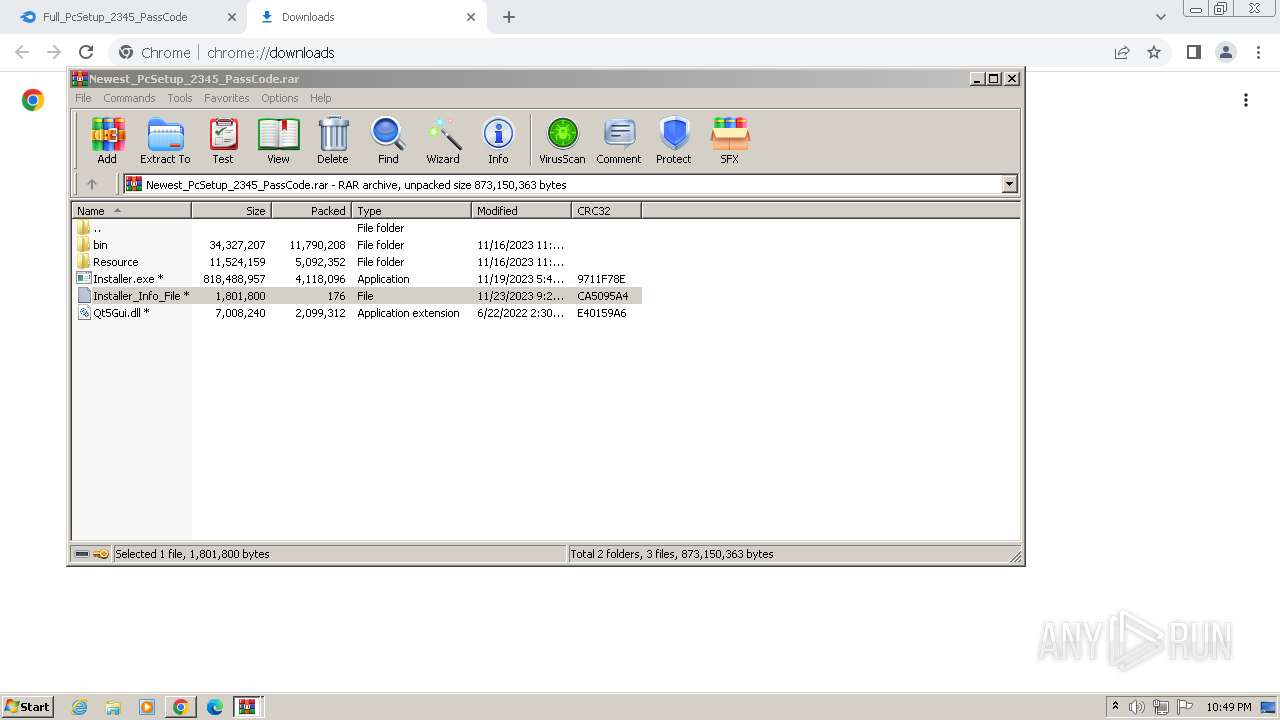Sort files by Name column header
Screen dimensions: 1280x720
pos(131,211)
